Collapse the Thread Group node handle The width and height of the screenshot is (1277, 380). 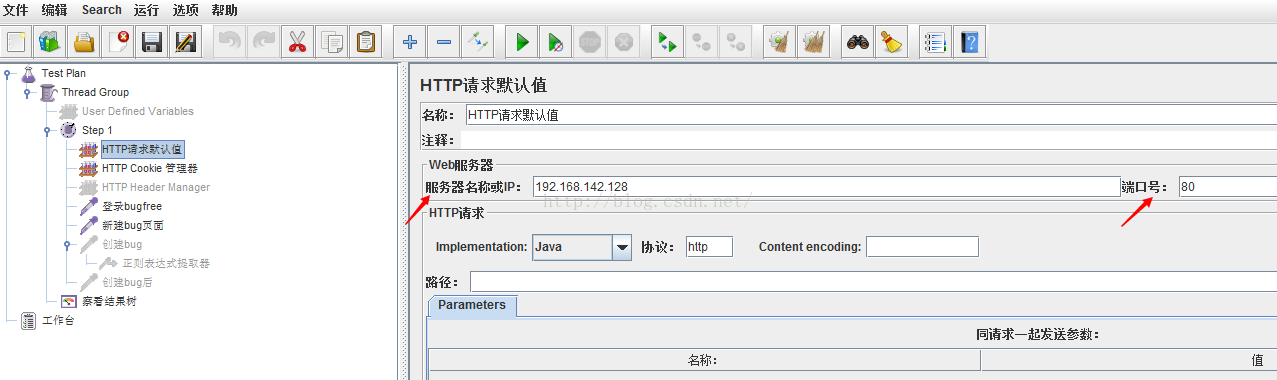(x=27, y=92)
